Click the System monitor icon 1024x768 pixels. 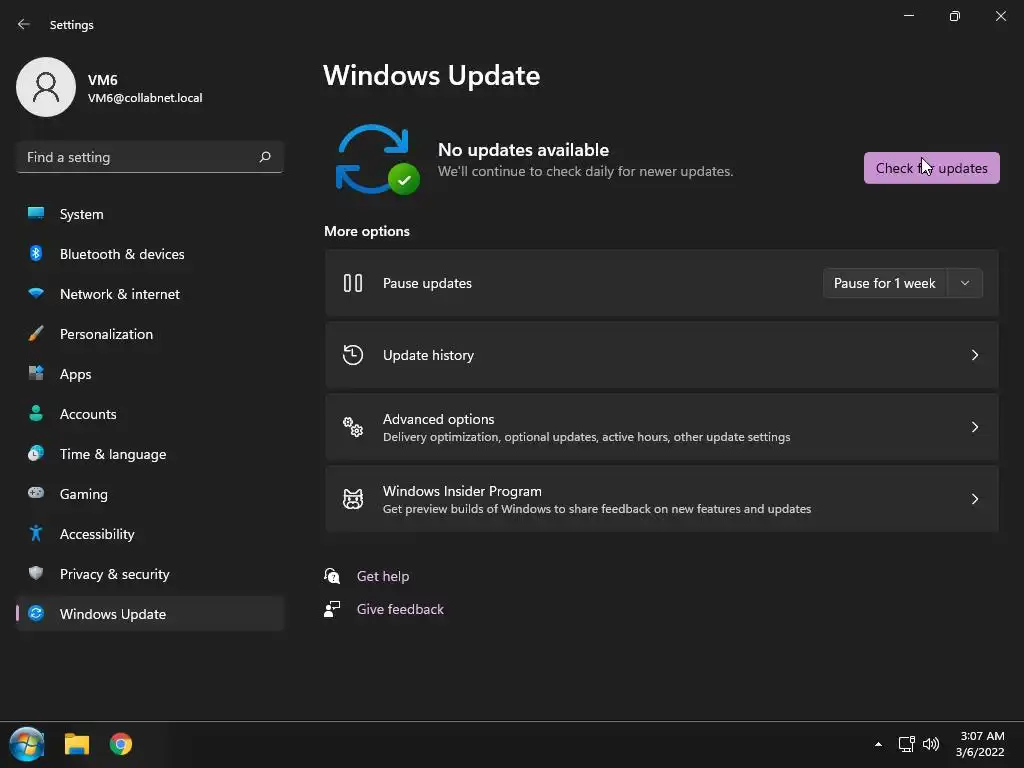pyautogui.click(x=36, y=214)
